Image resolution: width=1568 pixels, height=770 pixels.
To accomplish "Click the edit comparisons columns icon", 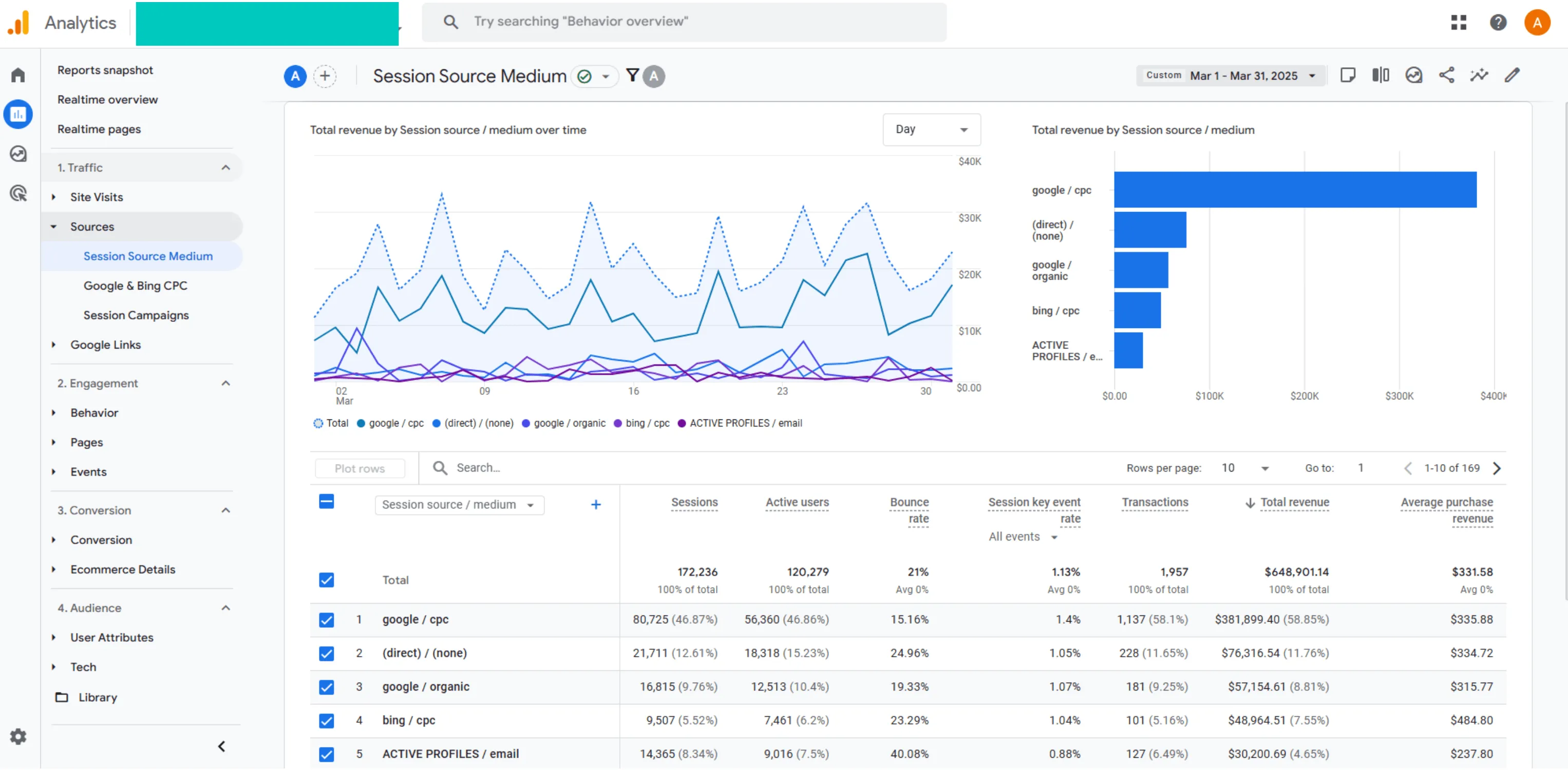I will [x=1381, y=75].
